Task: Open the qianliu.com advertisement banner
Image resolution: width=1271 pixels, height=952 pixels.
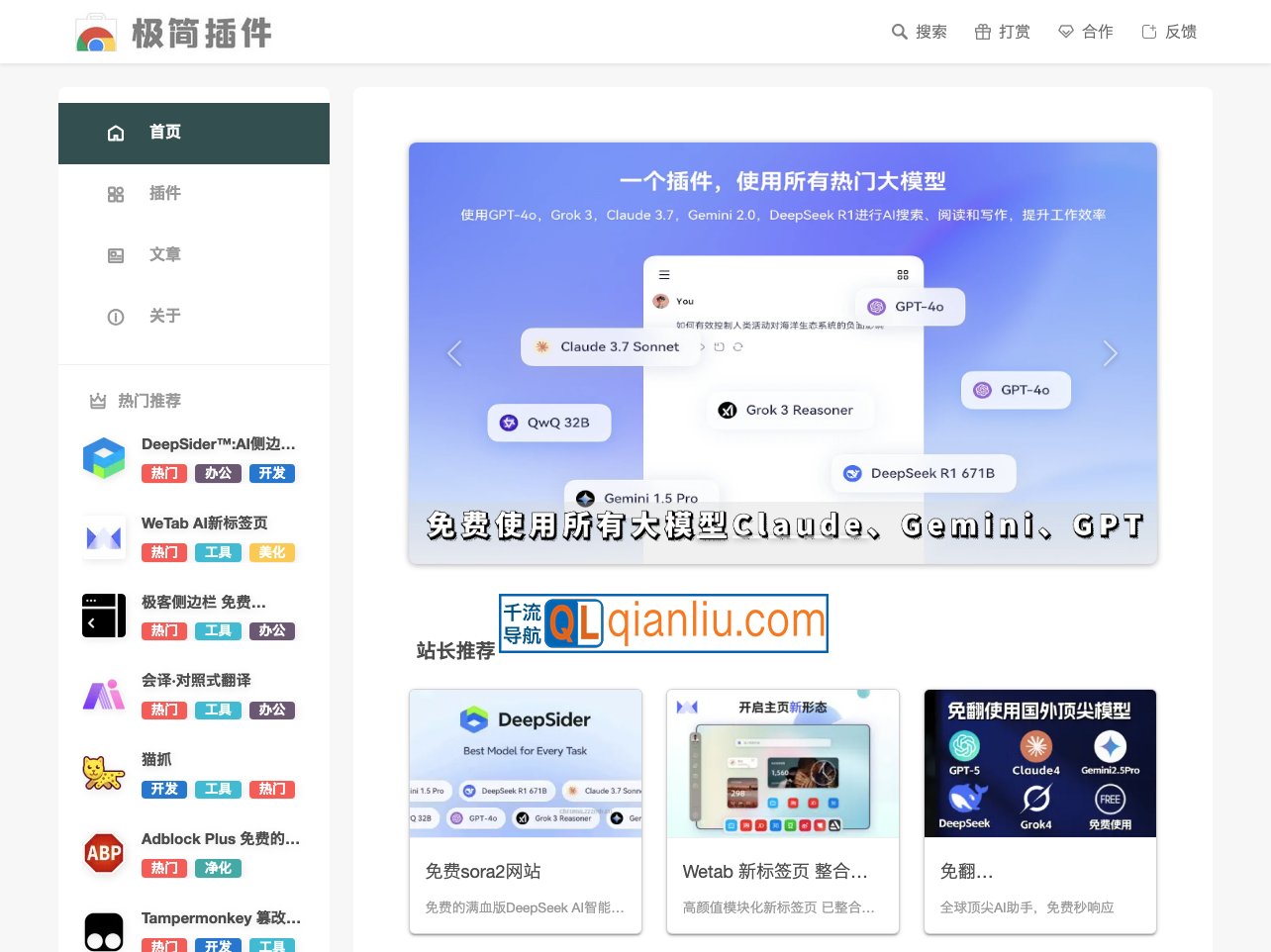Action: (x=663, y=623)
